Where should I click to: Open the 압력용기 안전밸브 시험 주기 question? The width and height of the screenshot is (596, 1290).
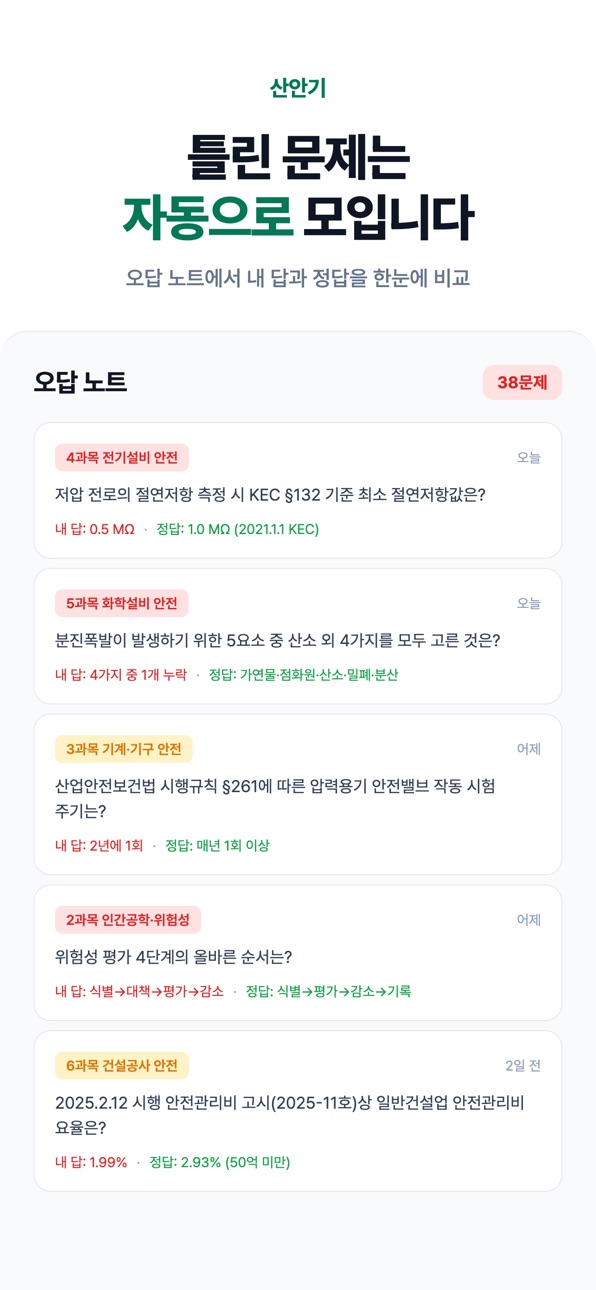tap(298, 795)
